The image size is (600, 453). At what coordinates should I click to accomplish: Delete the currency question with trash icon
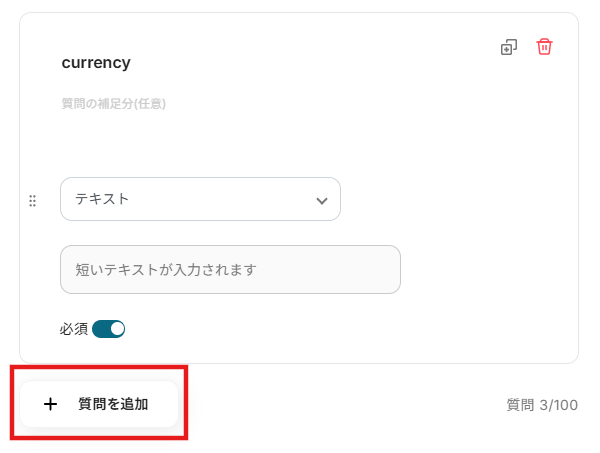[x=544, y=47]
